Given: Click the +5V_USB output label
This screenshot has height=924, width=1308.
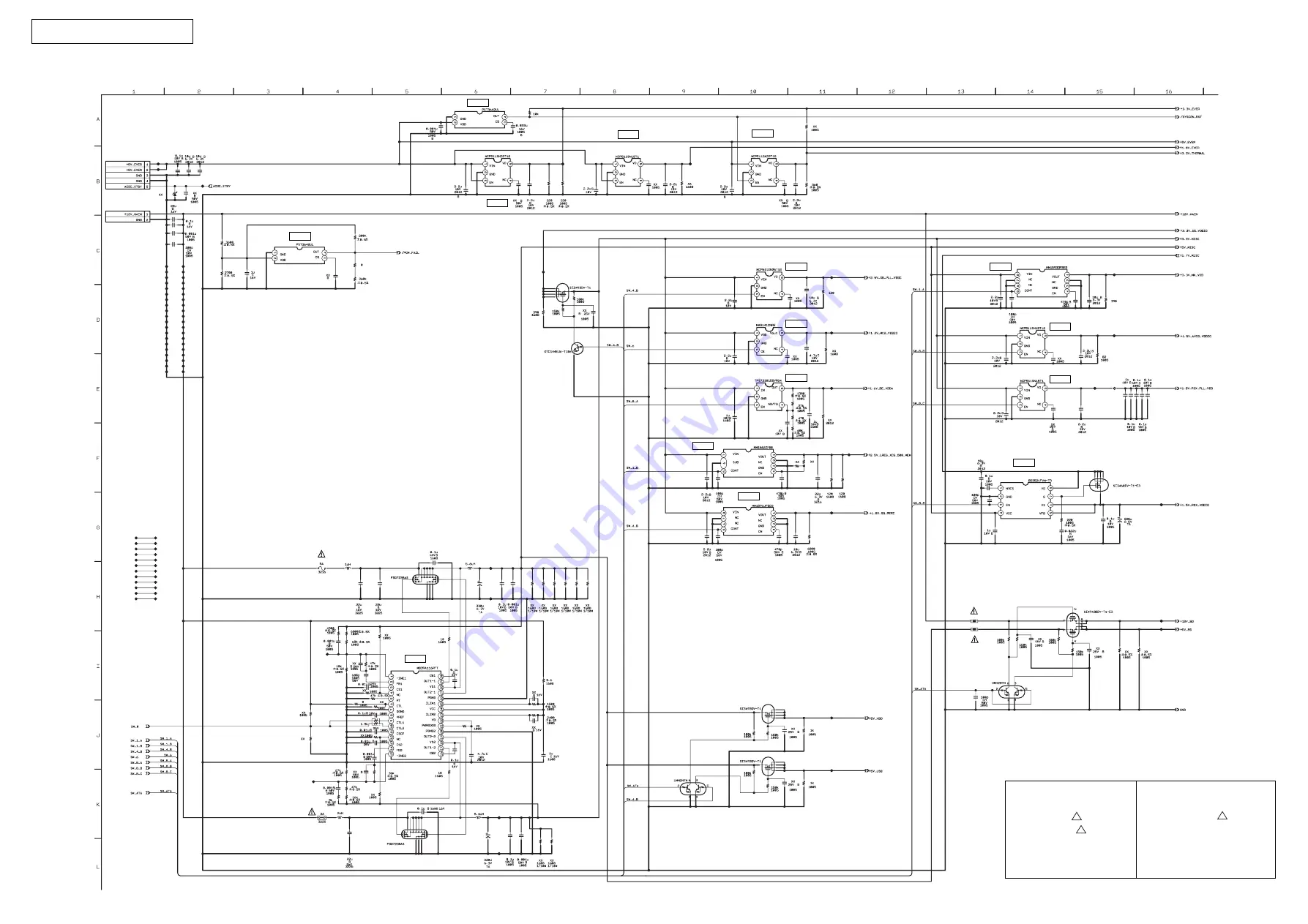Looking at the screenshot, I should pyautogui.click(x=875, y=771).
